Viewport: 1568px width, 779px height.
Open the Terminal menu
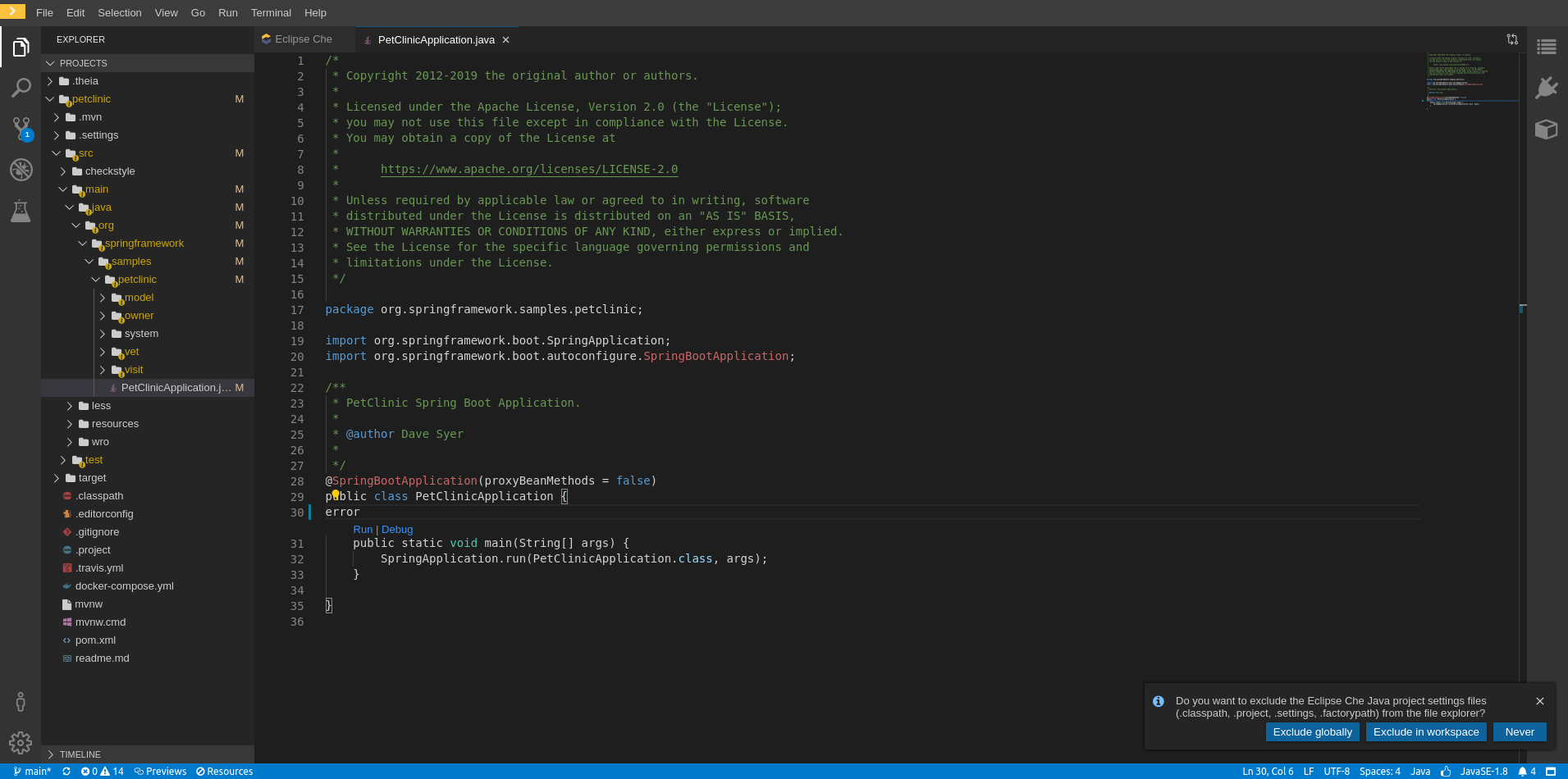(271, 12)
